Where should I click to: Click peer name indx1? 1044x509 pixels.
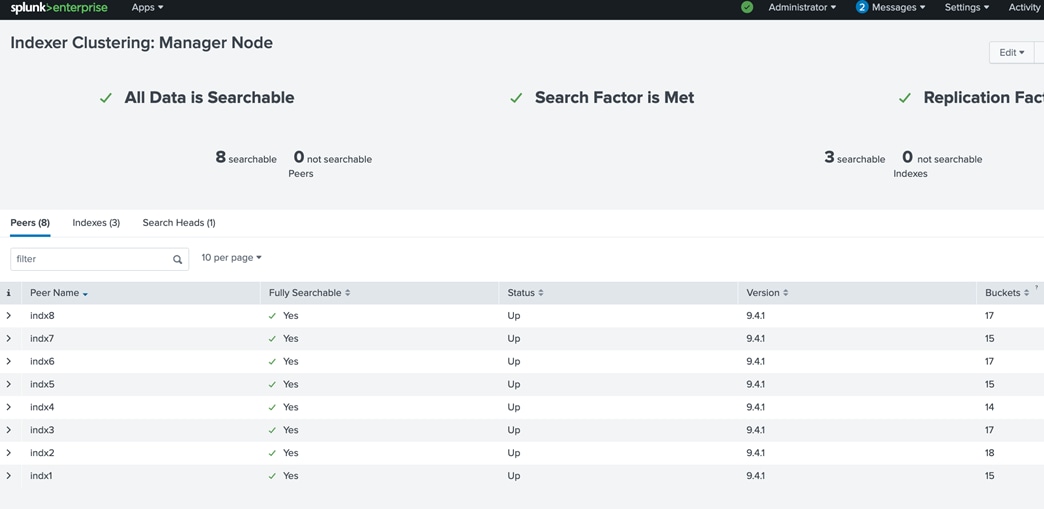(x=42, y=476)
